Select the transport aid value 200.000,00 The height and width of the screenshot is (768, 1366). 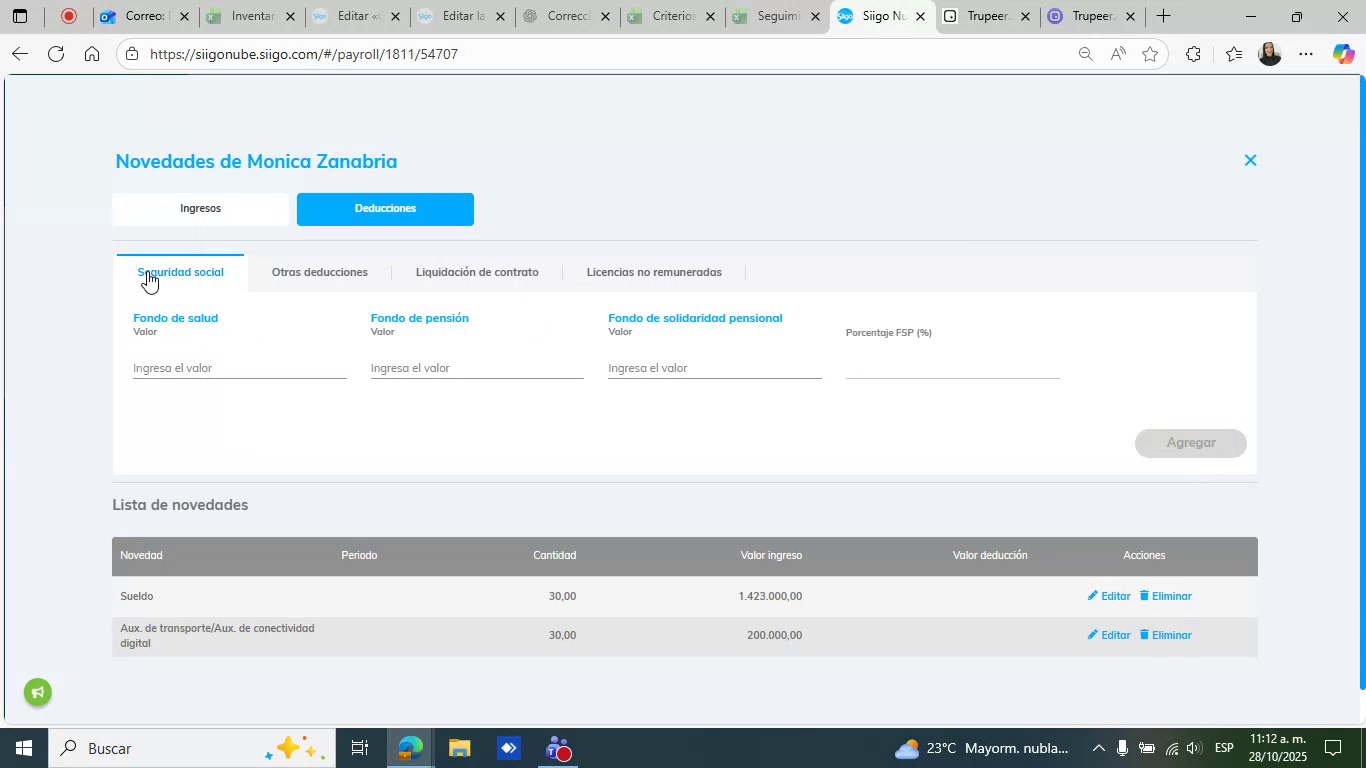(774, 635)
